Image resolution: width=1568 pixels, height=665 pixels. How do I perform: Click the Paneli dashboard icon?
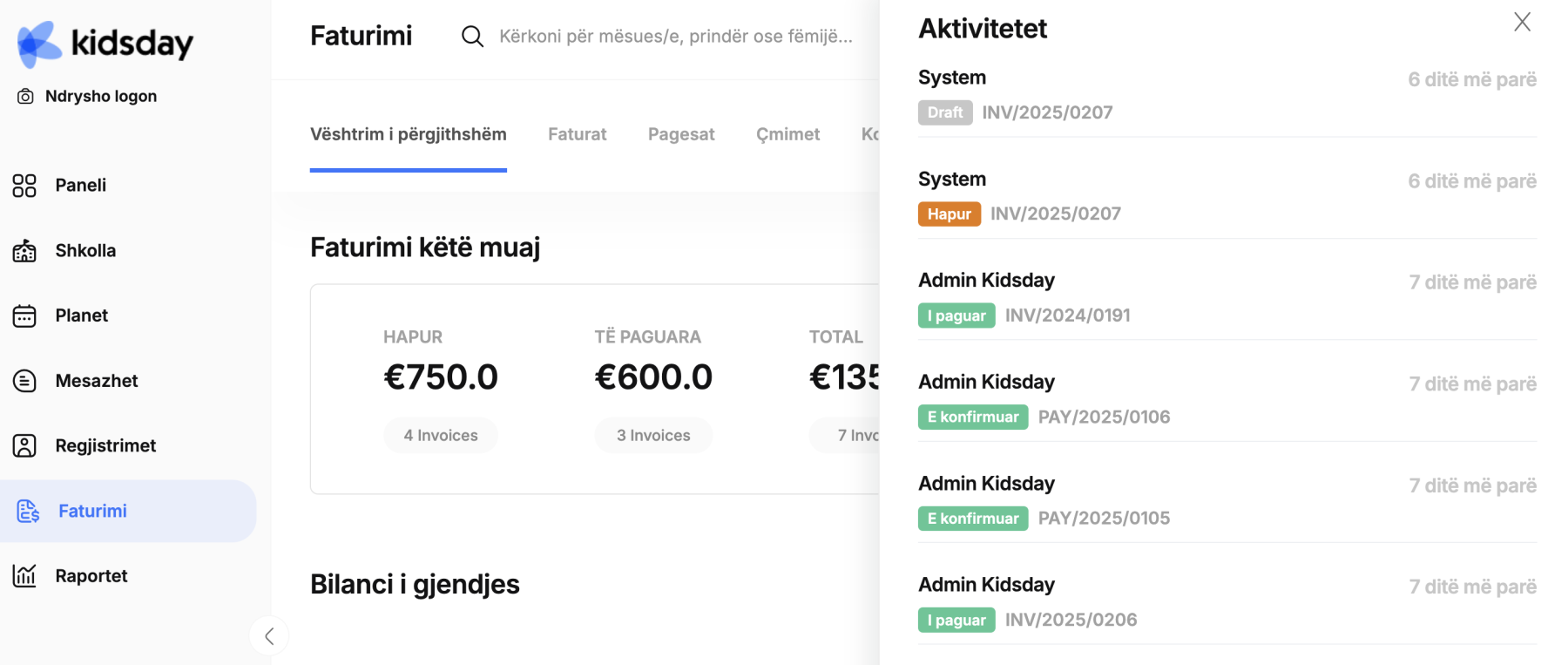pos(24,186)
